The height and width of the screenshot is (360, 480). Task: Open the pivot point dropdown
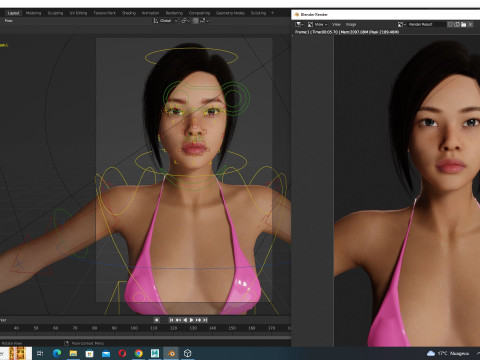pyautogui.click(x=185, y=21)
